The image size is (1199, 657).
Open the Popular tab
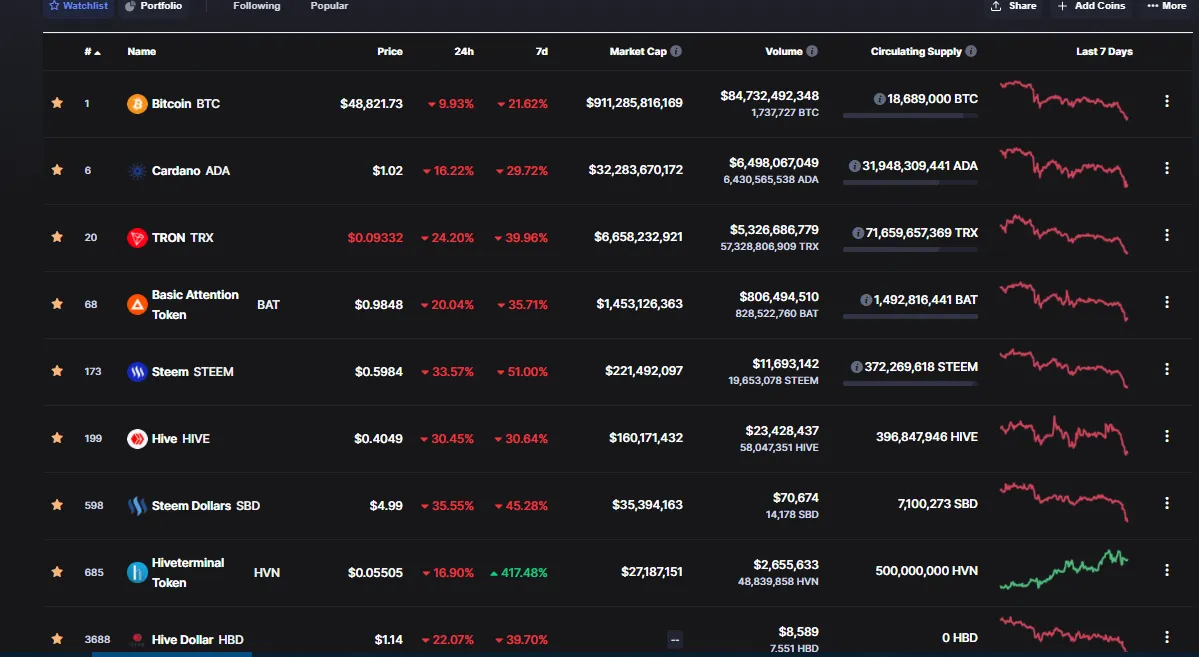pyautogui.click(x=330, y=6)
